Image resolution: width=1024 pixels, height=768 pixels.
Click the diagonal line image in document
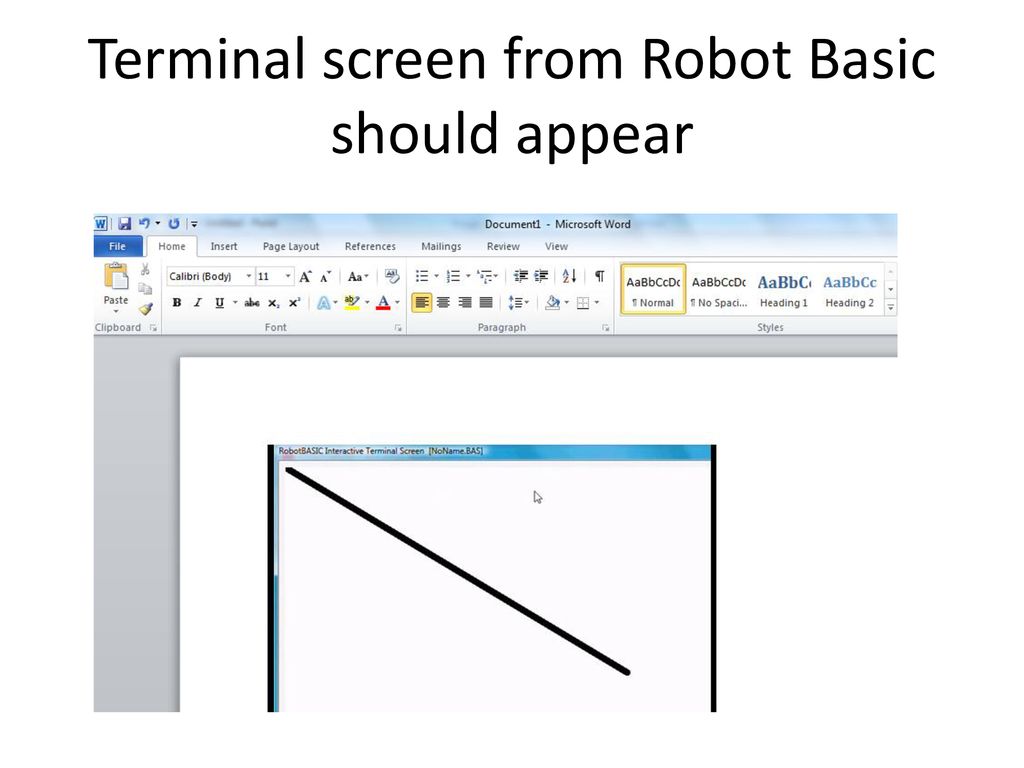pyautogui.click(x=457, y=571)
